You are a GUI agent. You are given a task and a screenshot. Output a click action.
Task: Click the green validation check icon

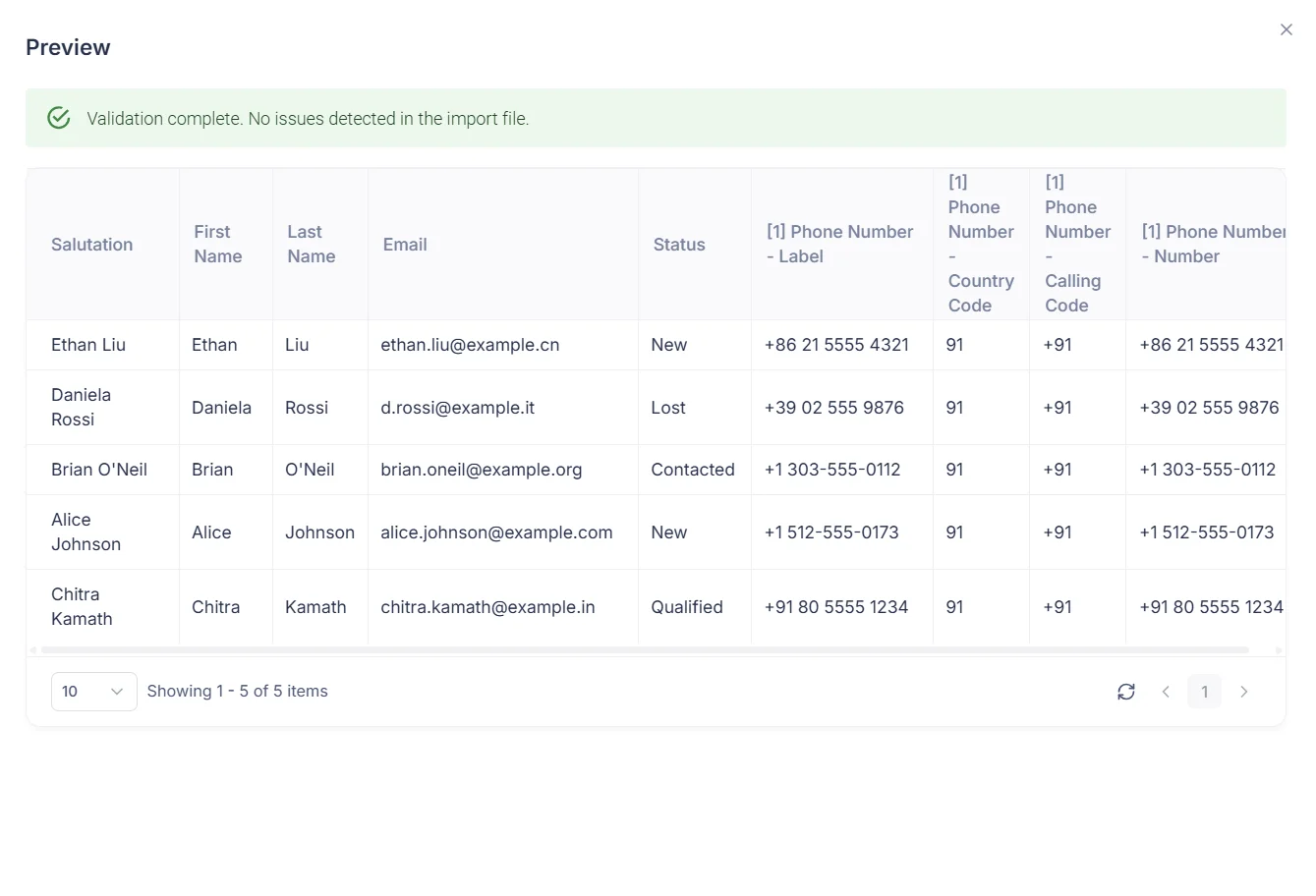(x=59, y=118)
